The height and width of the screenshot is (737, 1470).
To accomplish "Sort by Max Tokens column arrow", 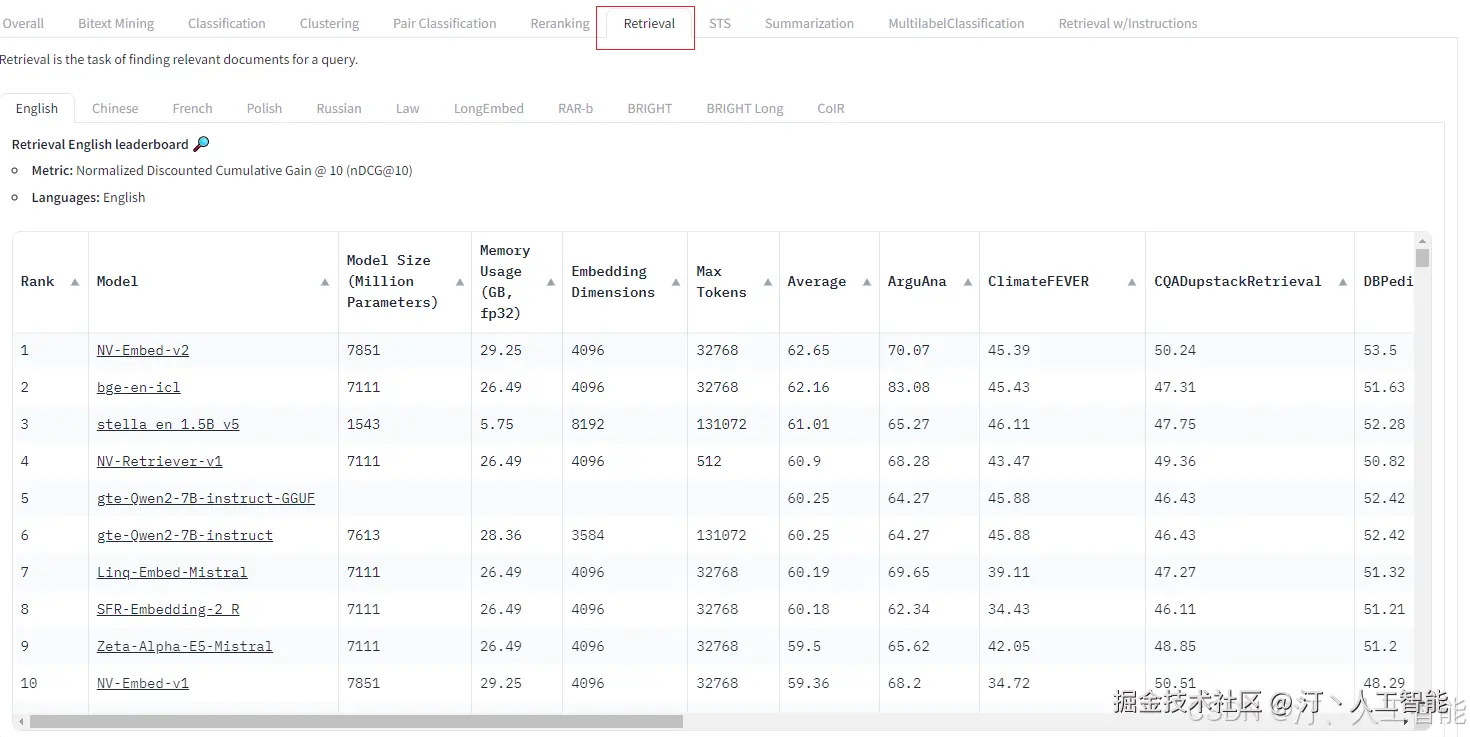I will coord(768,282).
